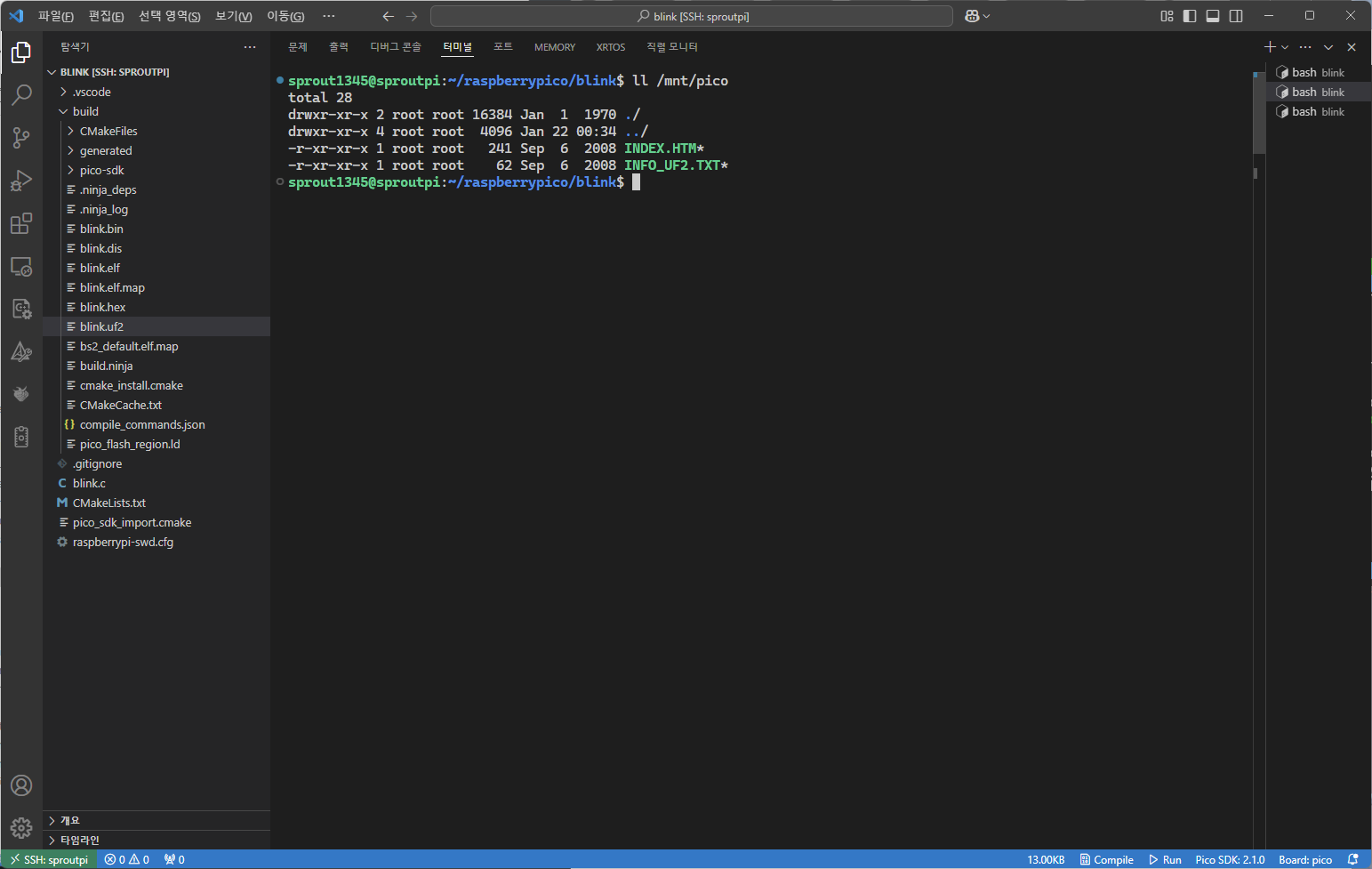Show errors and warnings in status bar
Image resolution: width=1372 pixels, height=869 pixels.
point(126,859)
